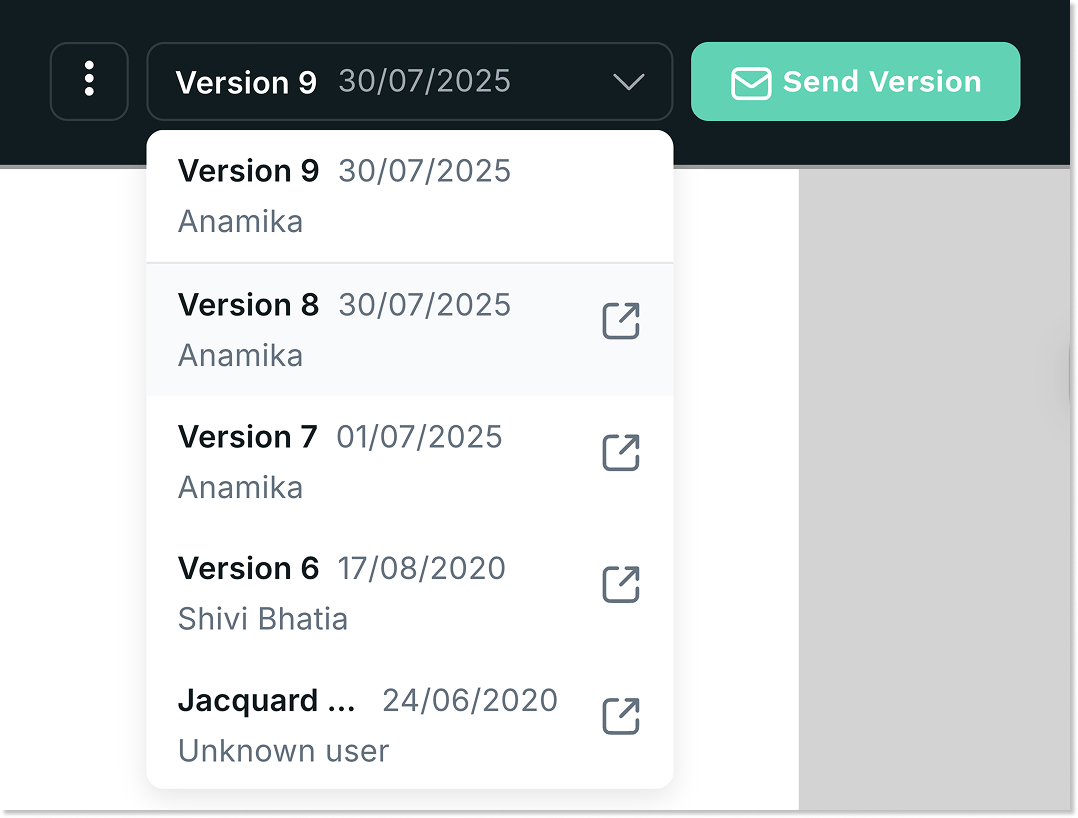Click the Shivi Bhatia author name
1078x818 pixels.
pos(263,619)
